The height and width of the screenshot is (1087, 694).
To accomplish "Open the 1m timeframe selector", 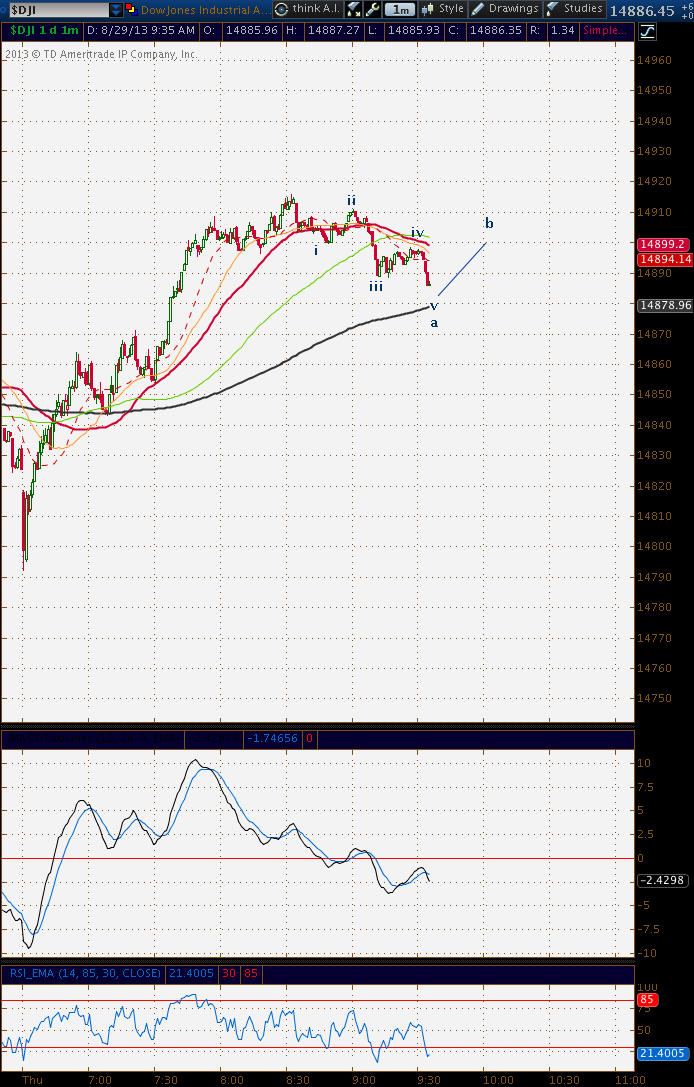I will tap(400, 10).
